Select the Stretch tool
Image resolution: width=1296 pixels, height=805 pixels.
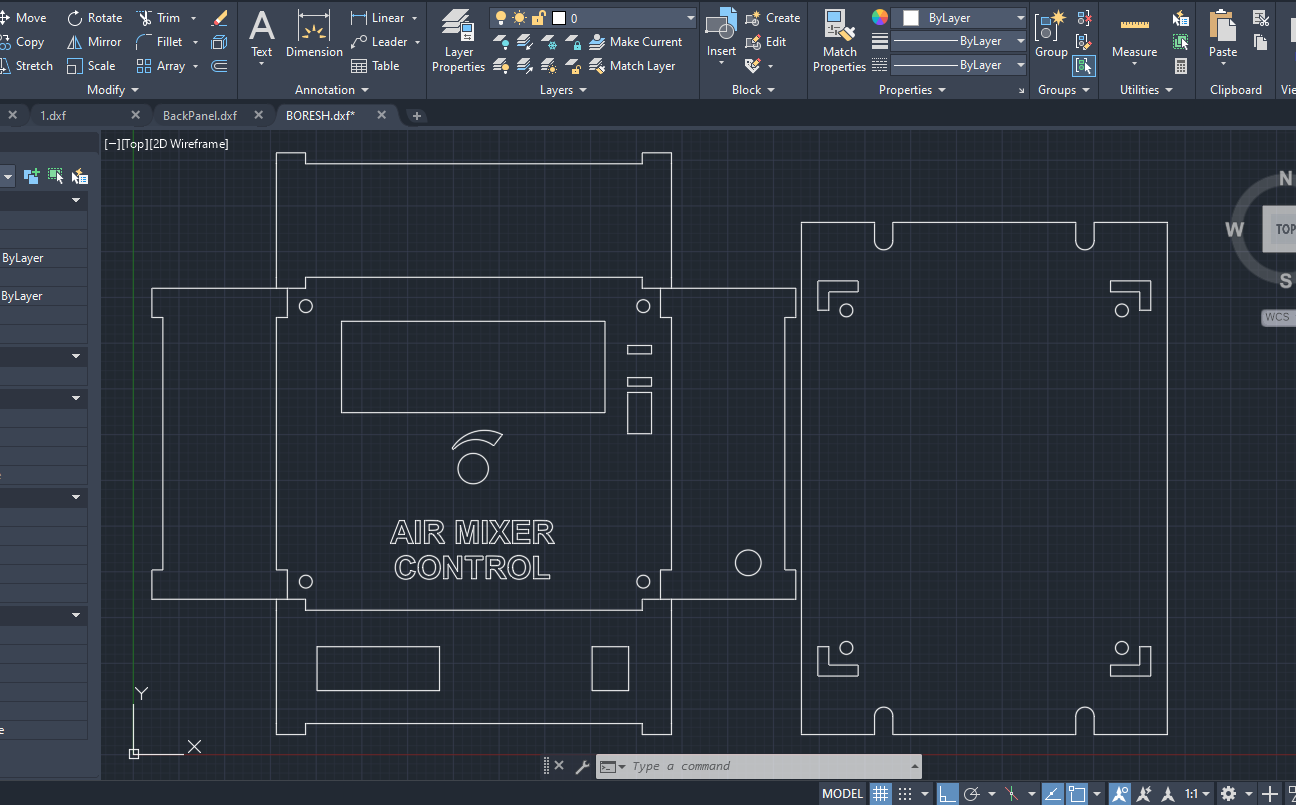(26, 66)
